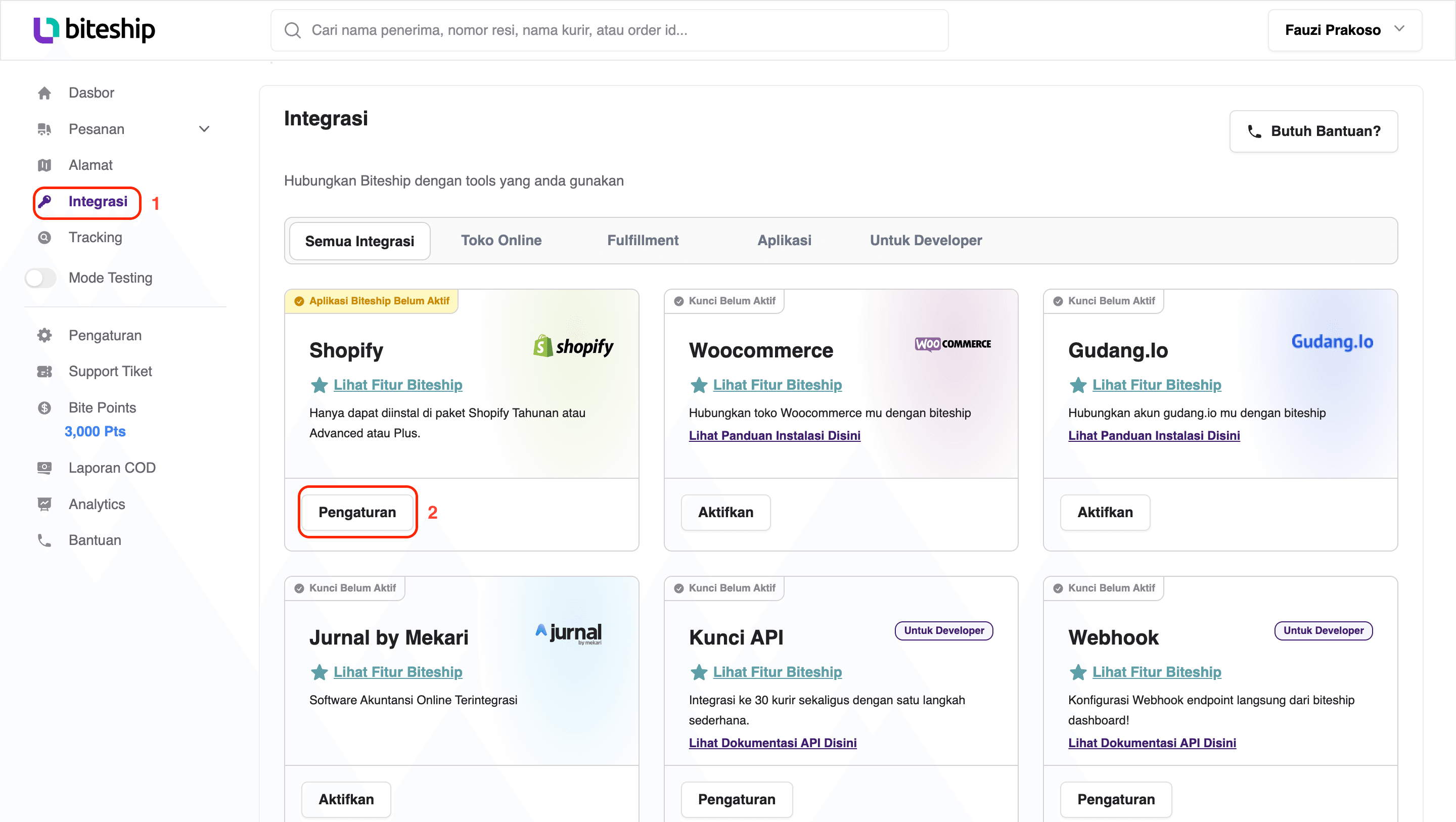1456x822 pixels.
Task: Click the Pesanan truck icon
Action: pyautogui.click(x=44, y=129)
